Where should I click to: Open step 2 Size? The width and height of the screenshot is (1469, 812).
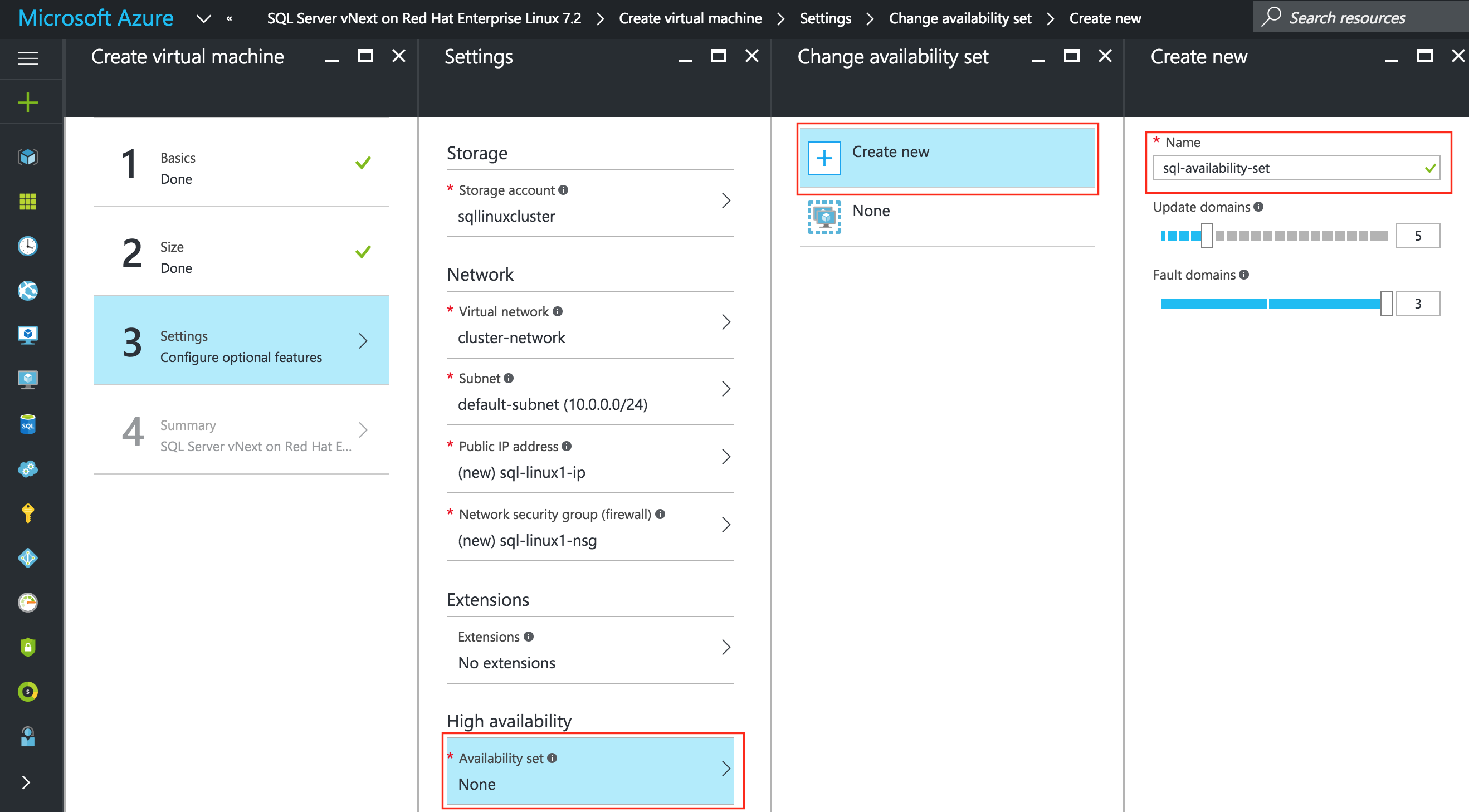pyautogui.click(x=241, y=252)
